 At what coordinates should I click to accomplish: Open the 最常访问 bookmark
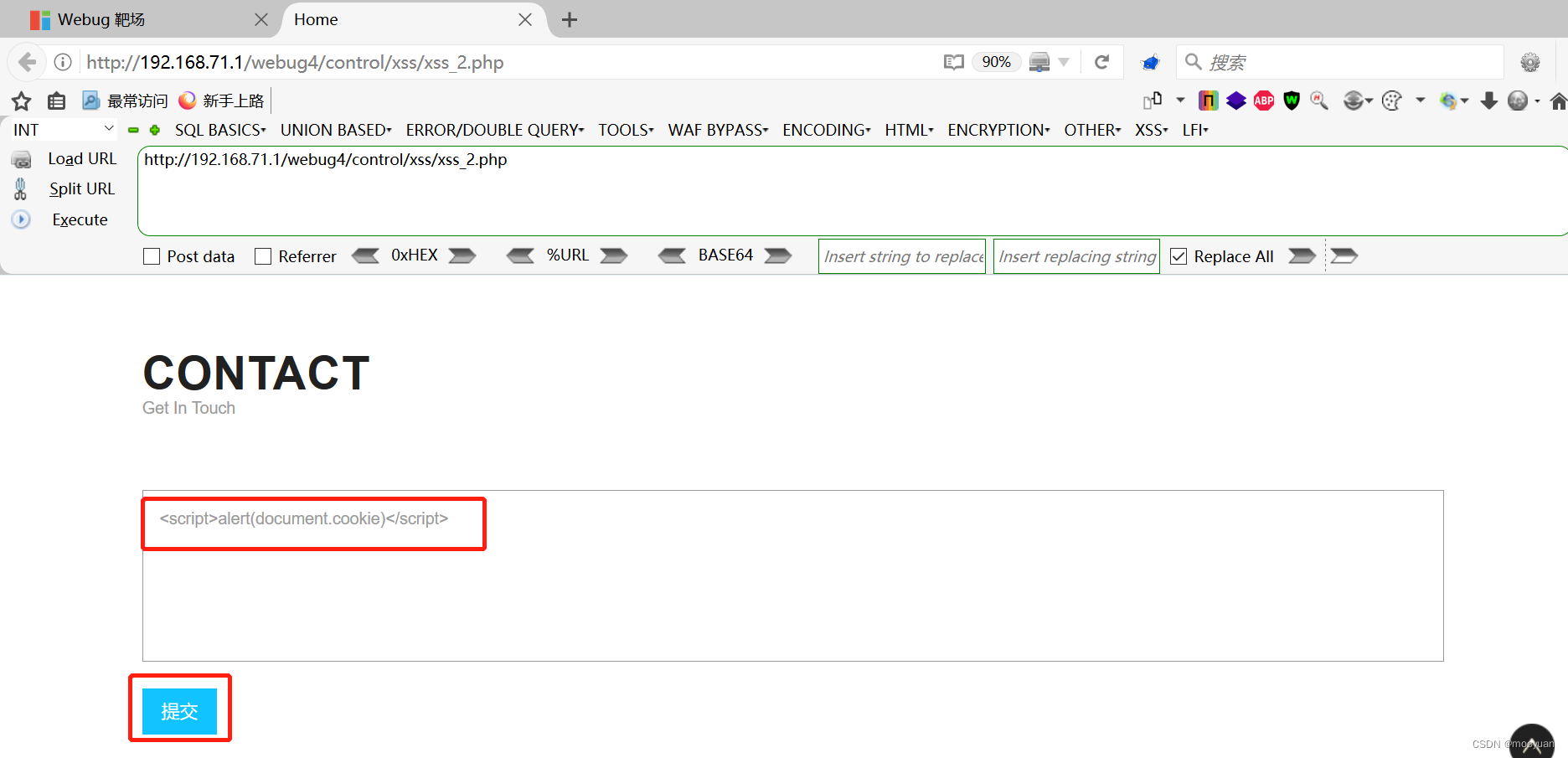coord(125,101)
